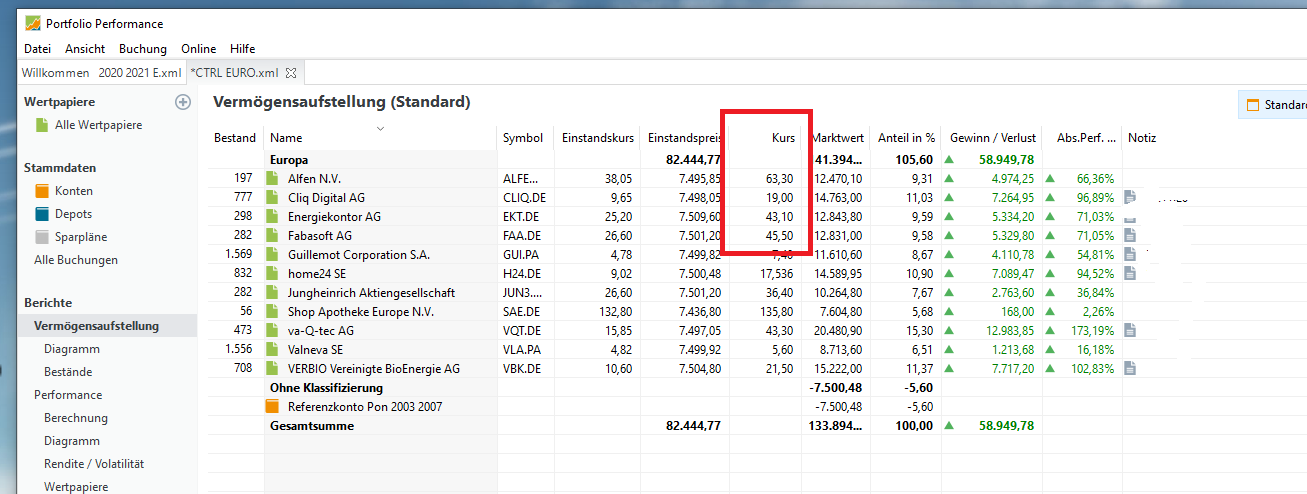
Task: Open Sparpläne in the sidebar
Action: coord(81,237)
